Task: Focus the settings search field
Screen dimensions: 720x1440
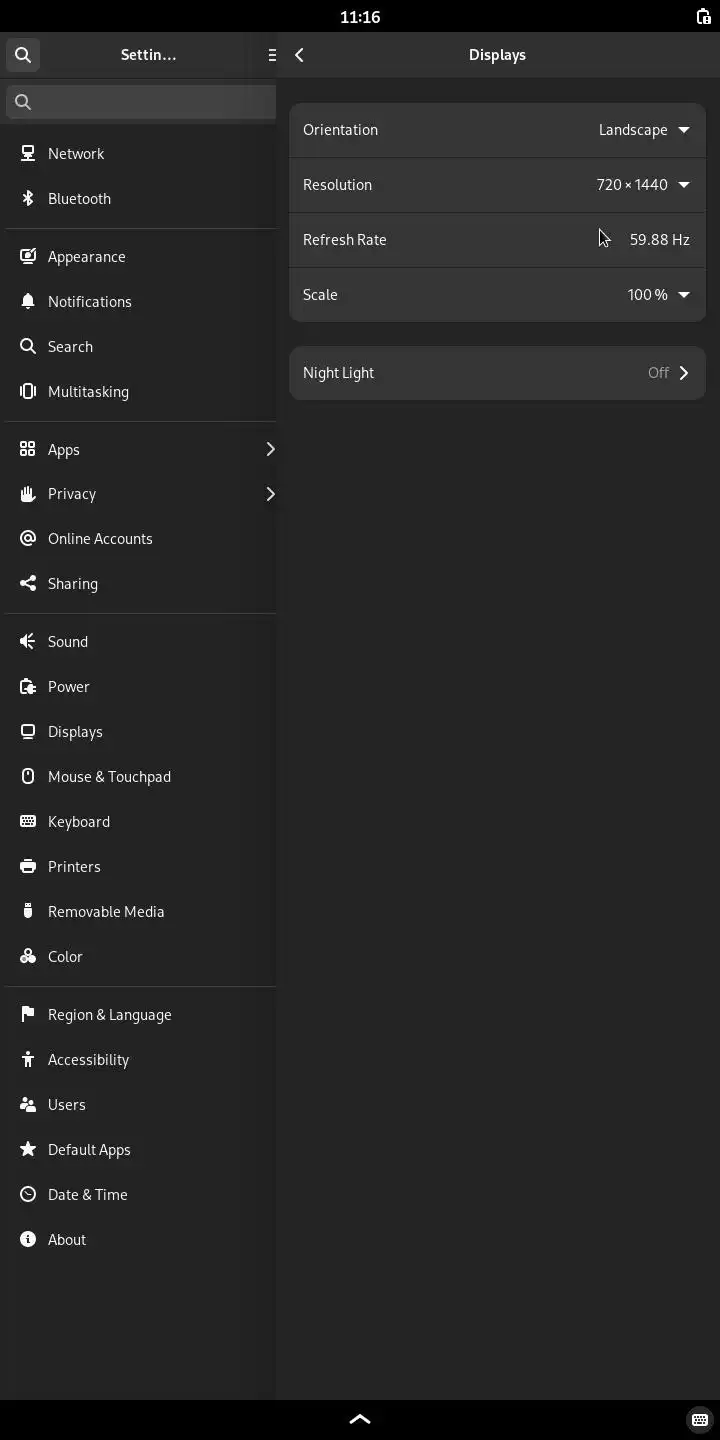Action: click(x=150, y=101)
